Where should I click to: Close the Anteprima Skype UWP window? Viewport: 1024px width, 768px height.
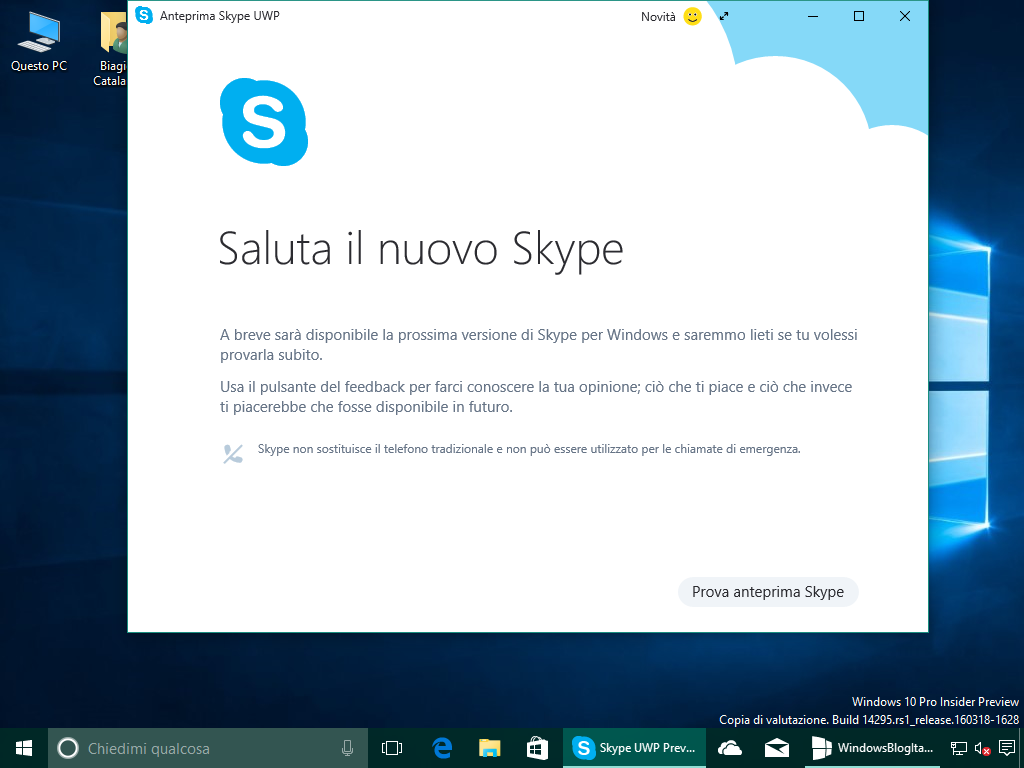coord(904,16)
